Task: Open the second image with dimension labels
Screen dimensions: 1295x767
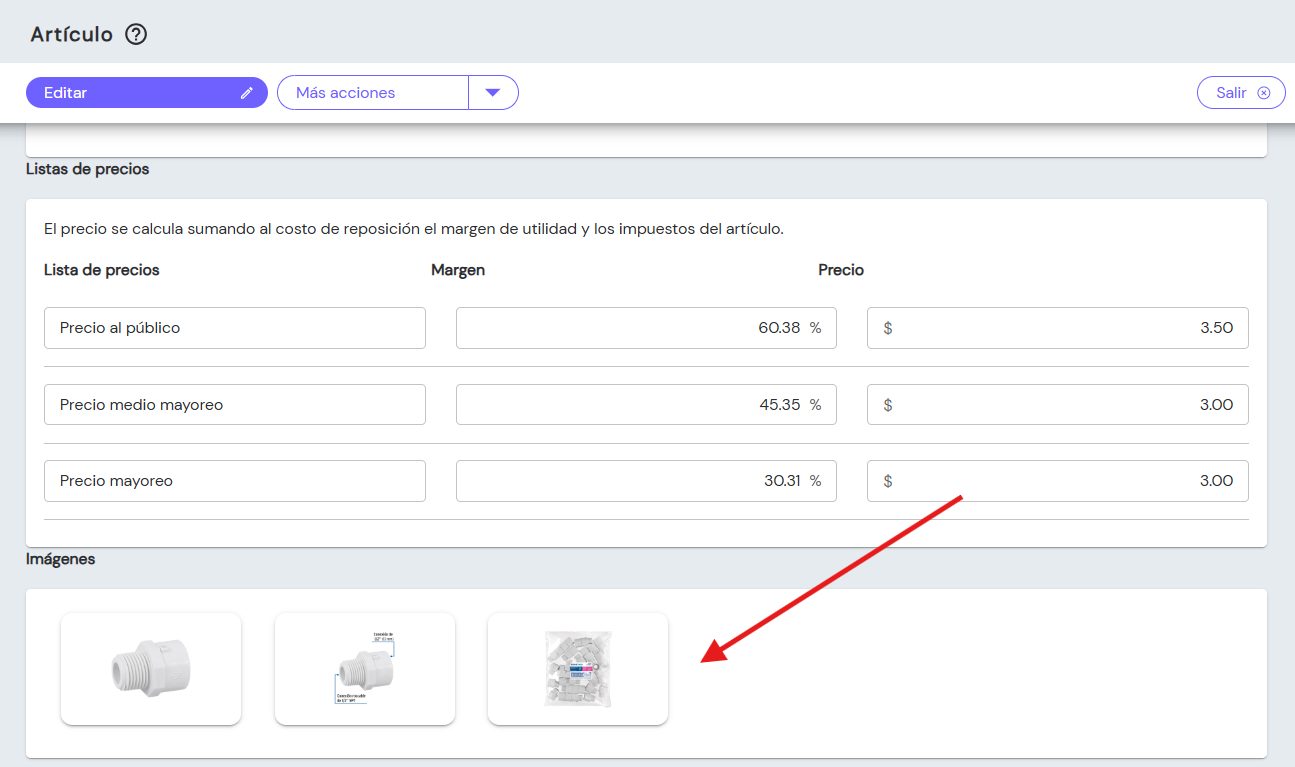Action: pyautogui.click(x=365, y=669)
